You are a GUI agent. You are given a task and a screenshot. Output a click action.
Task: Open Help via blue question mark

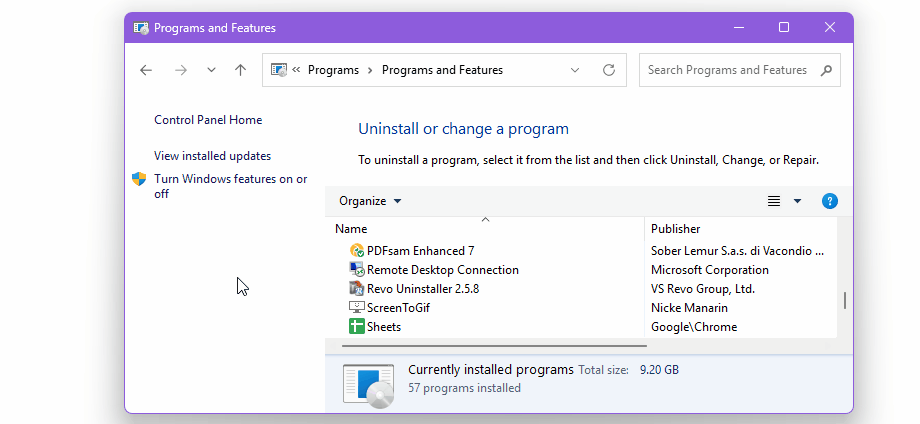(830, 201)
